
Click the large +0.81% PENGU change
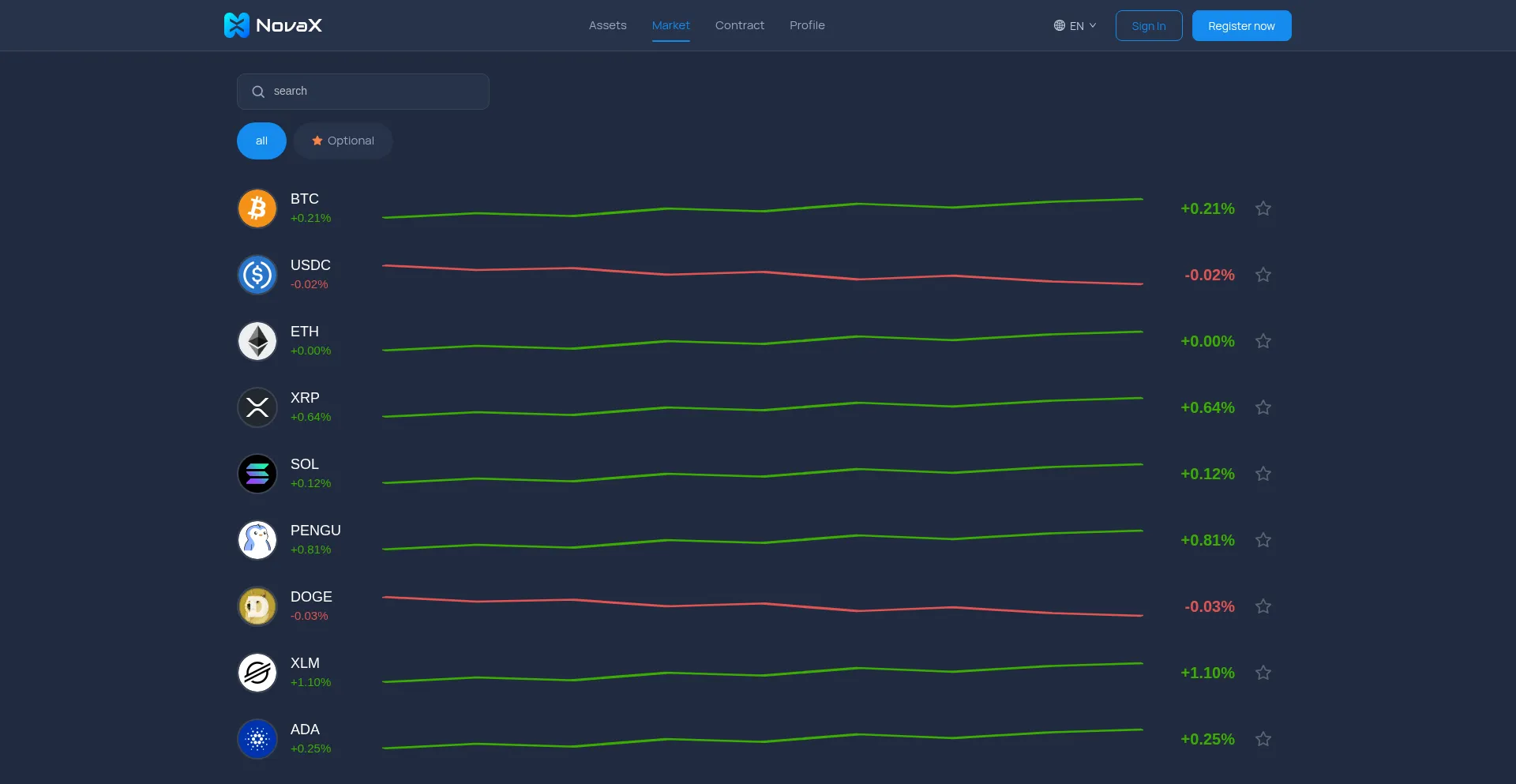(1207, 540)
